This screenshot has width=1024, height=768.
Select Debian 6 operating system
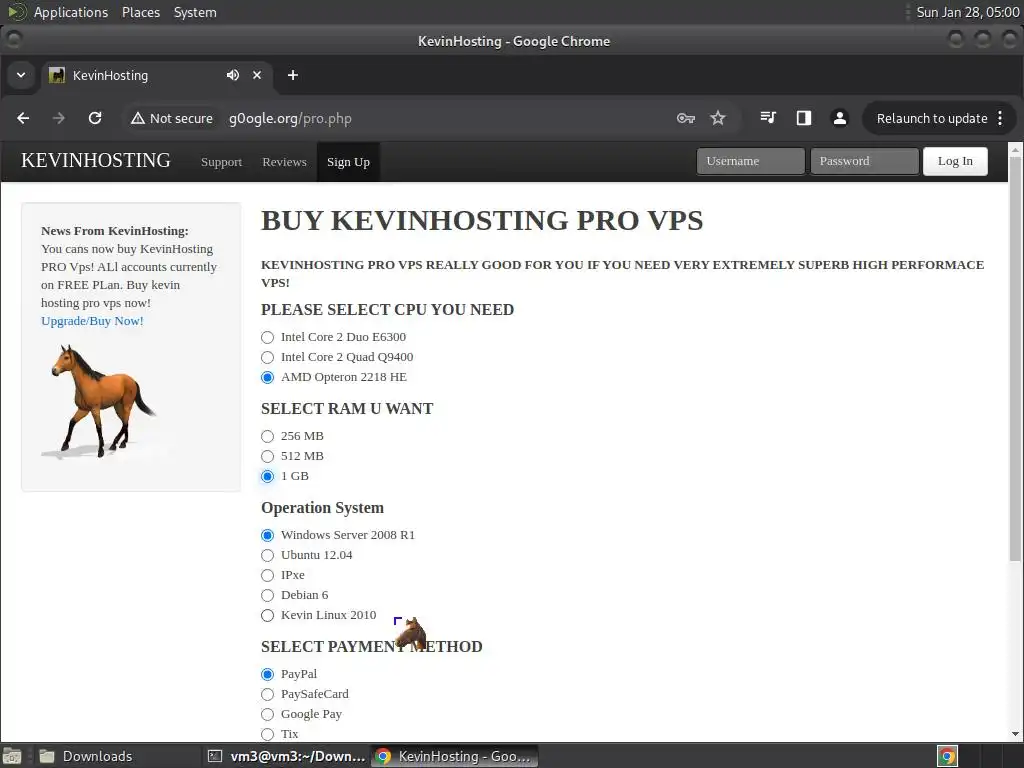[267, 596]
